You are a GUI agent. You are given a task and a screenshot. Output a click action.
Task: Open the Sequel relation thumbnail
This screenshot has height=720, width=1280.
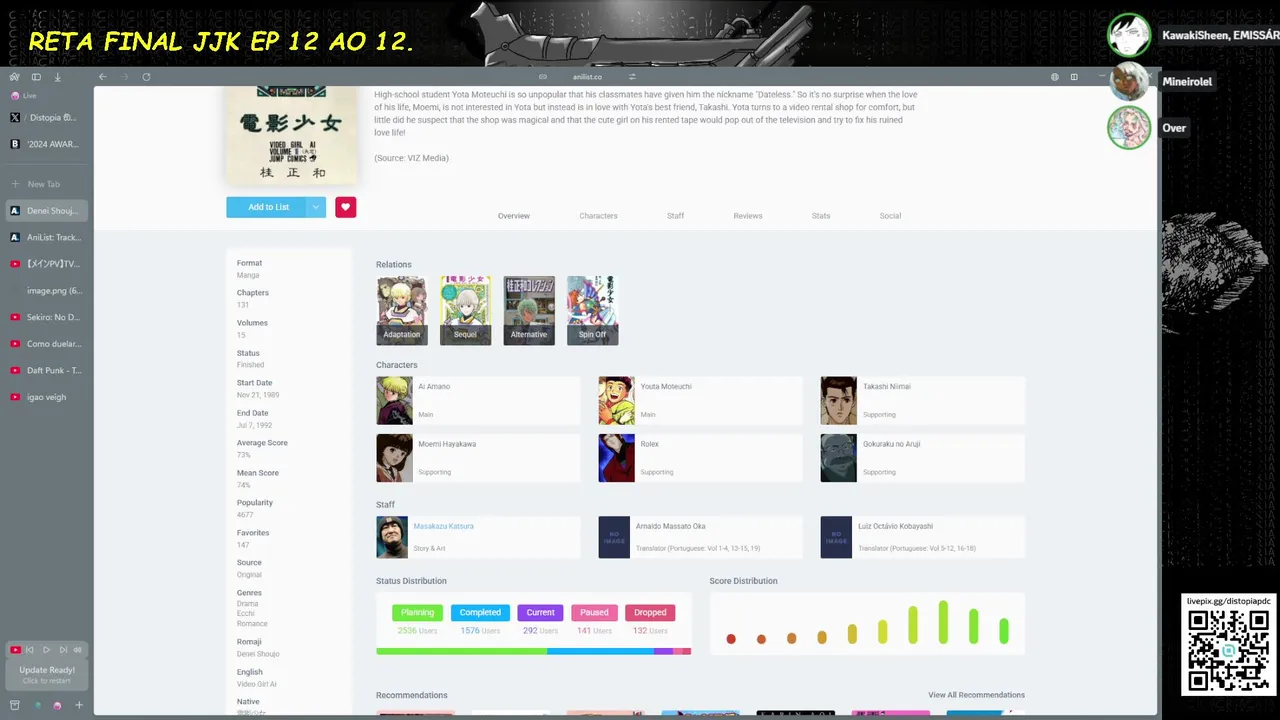[x=465, y=311]
